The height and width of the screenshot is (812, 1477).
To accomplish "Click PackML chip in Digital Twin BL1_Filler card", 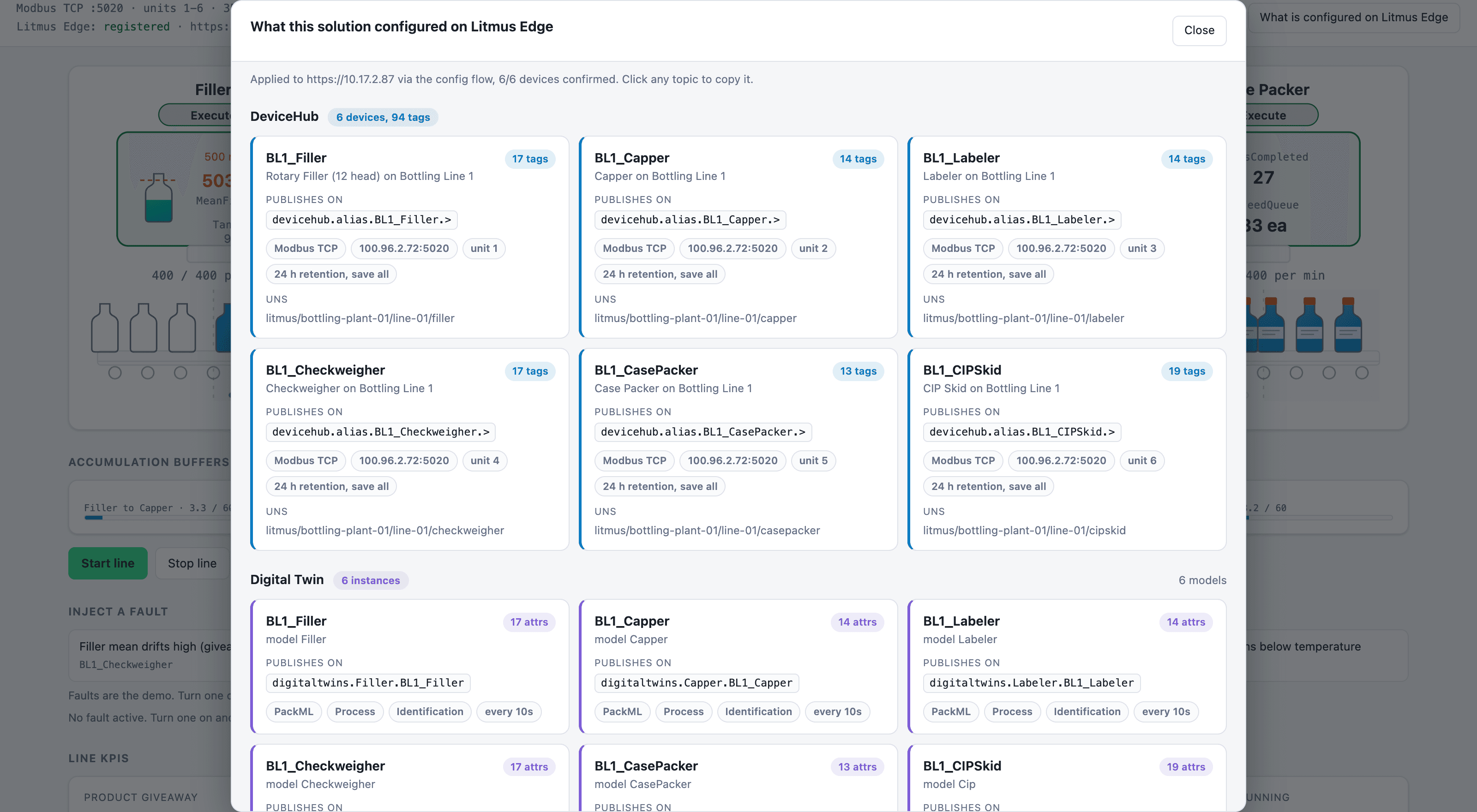I will [294, 712].
